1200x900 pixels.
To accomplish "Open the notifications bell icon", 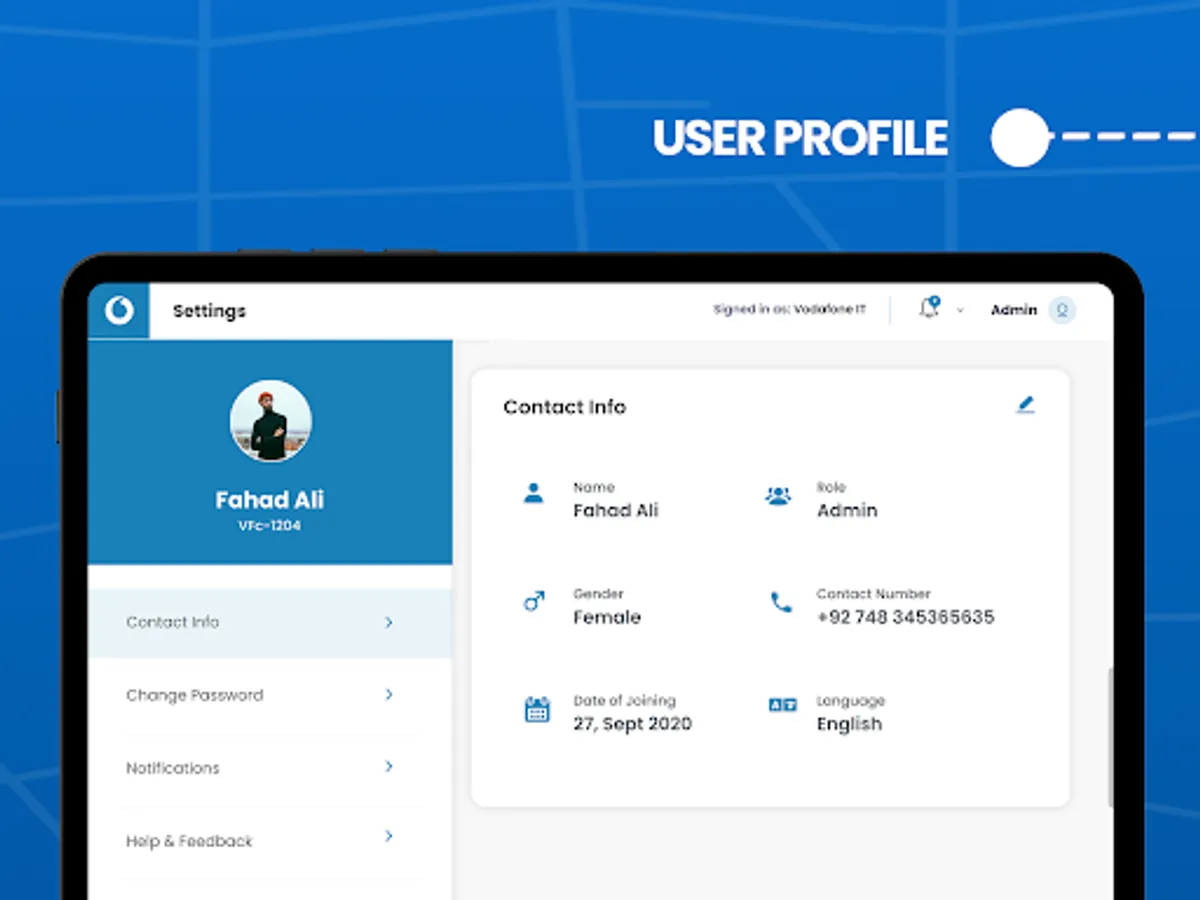I will 929,308.
